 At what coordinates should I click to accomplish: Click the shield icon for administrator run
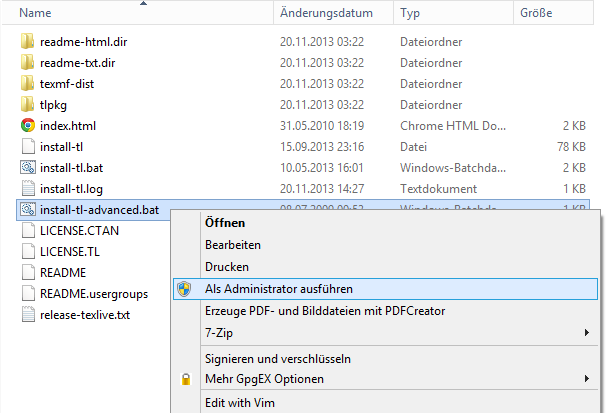pyautogui.click(x=184, y=289)
